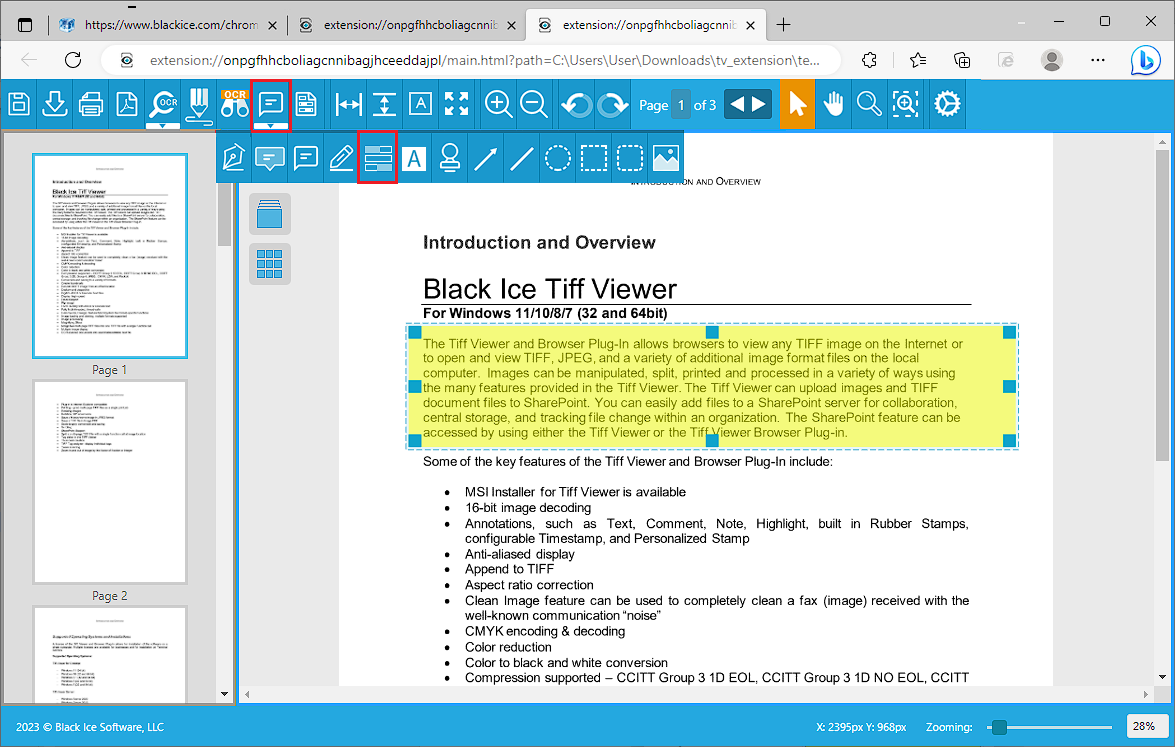This screenshot has height=747, width=1175.
Task: Open the browser Collections icon
Action: (962, 60)
